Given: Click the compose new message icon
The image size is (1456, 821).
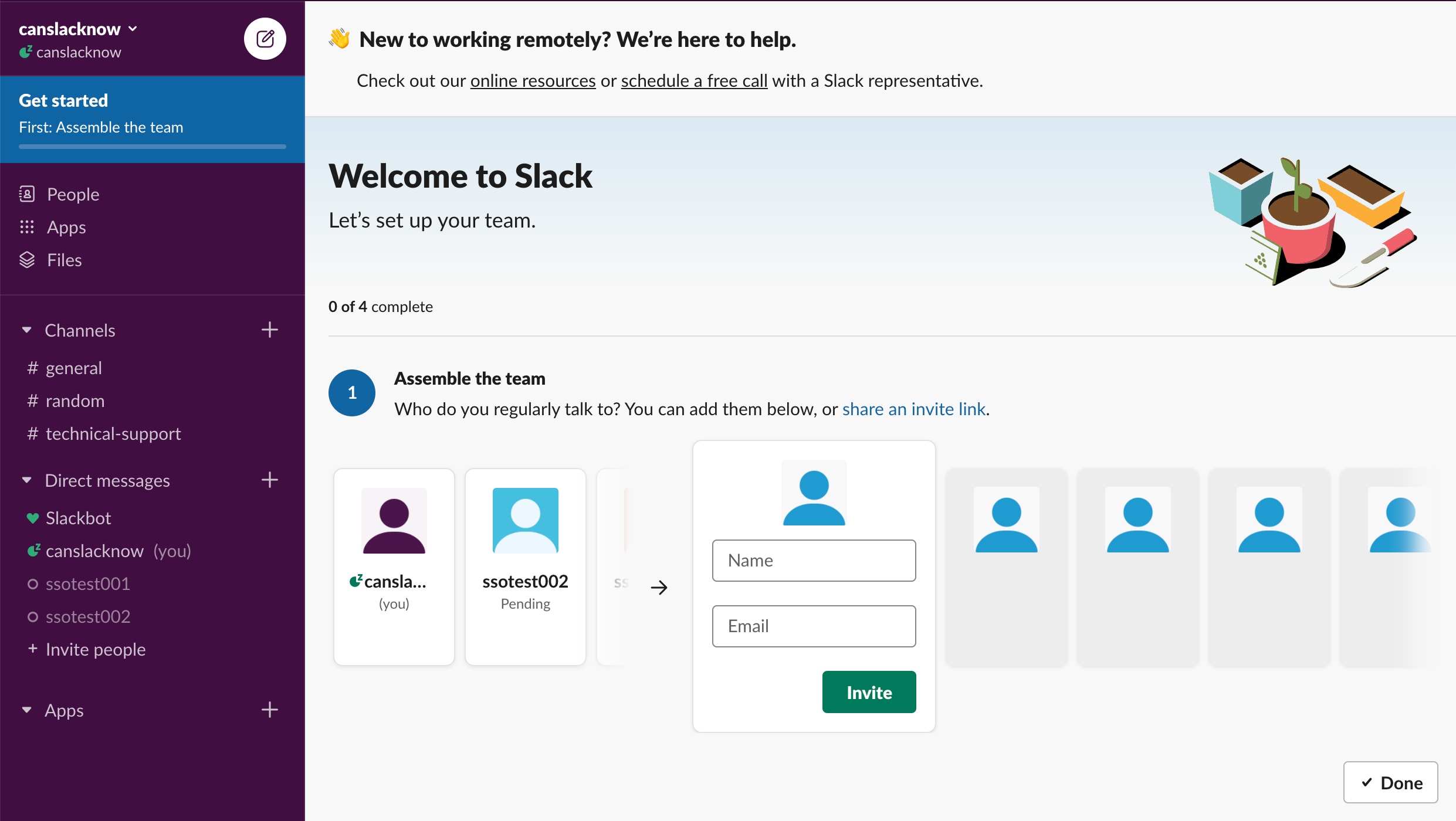Looking at the screenshot, I should point(265,39).
